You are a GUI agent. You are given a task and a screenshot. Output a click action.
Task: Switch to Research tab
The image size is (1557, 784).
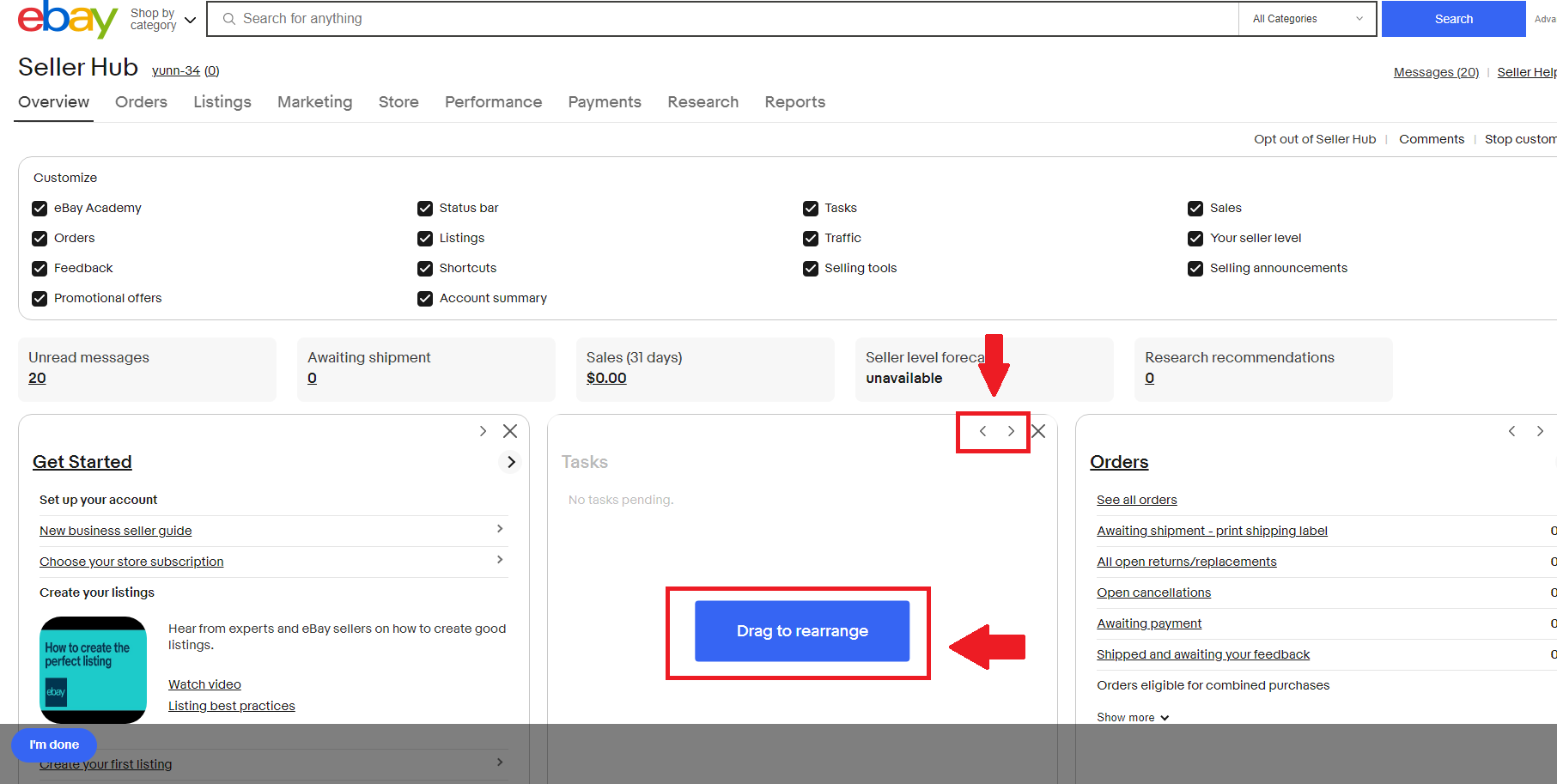(702, 102)
